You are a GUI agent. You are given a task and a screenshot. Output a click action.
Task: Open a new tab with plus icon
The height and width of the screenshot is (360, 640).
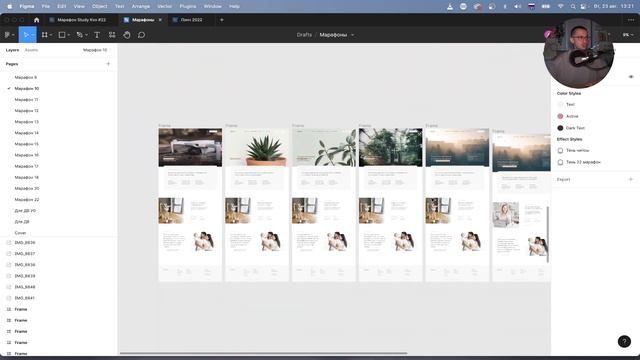pos(222,20)
